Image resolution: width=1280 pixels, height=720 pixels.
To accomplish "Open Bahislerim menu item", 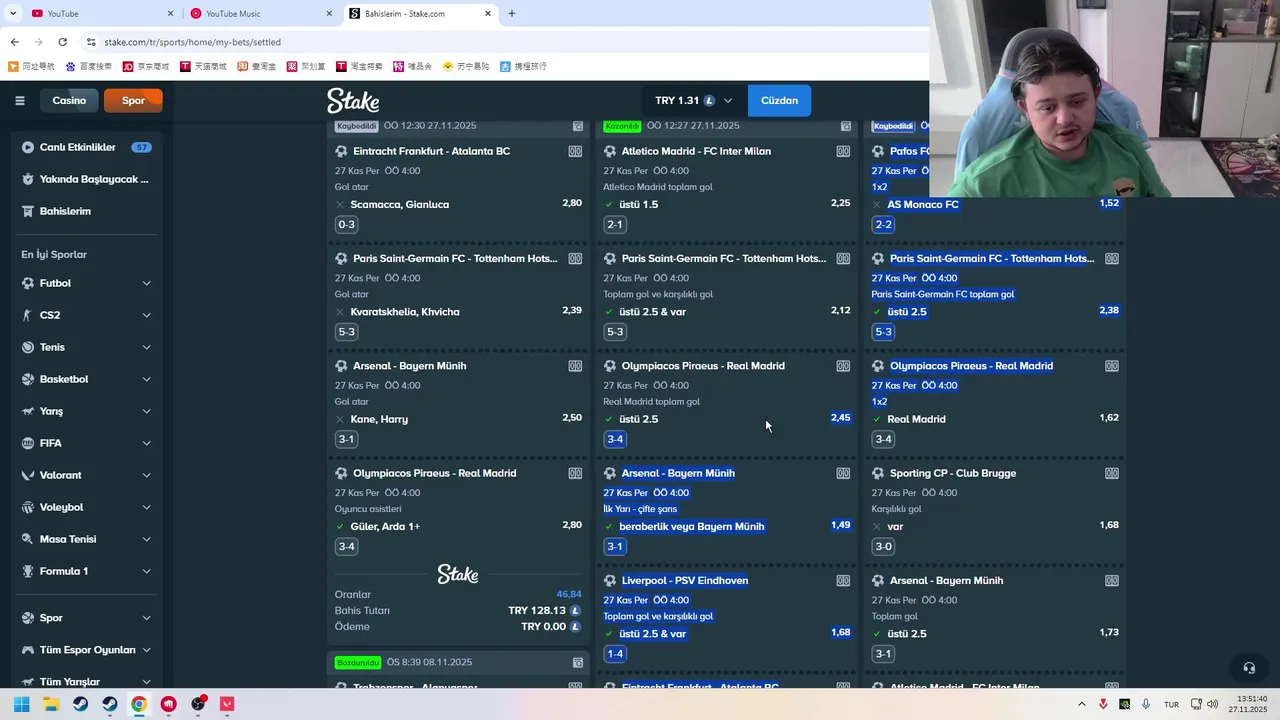I will click(x=86, y=211).
